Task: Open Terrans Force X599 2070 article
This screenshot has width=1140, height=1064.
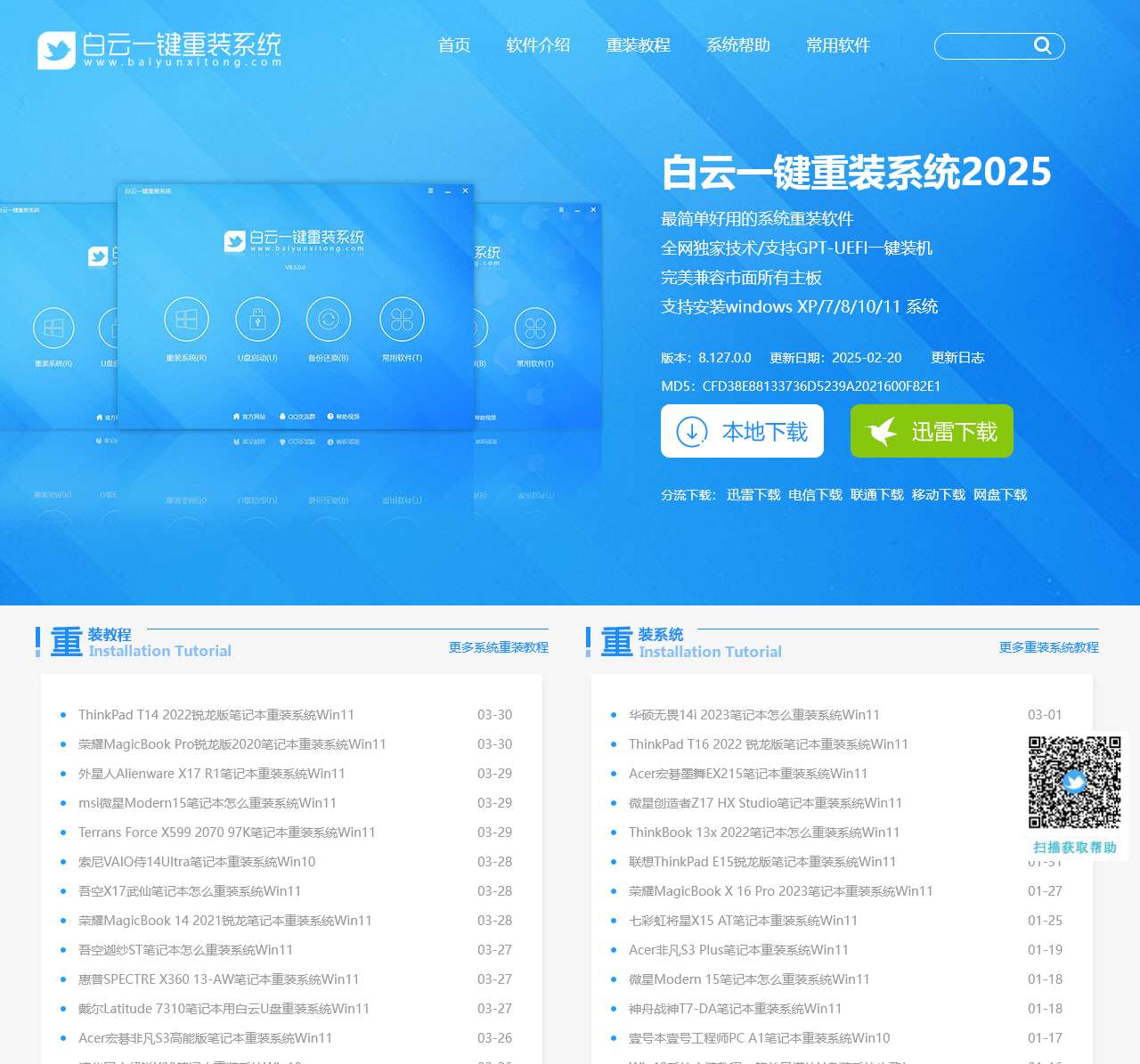Action: (227, 833)
